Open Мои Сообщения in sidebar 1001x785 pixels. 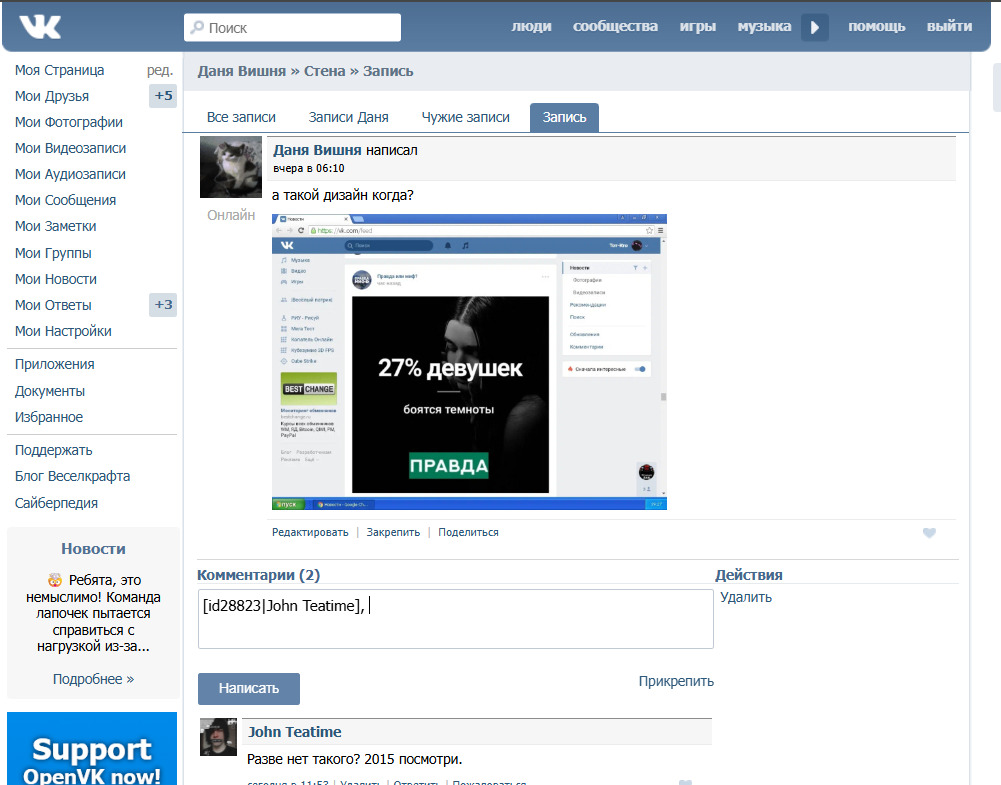(65, 200)
